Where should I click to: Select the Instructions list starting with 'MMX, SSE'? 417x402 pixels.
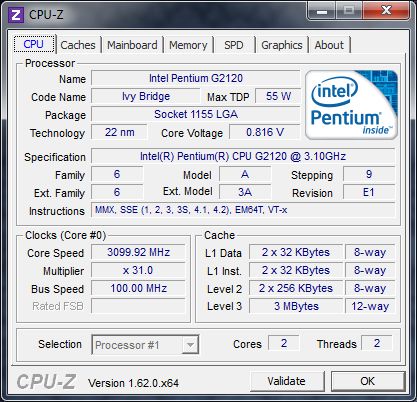(243, 210)
